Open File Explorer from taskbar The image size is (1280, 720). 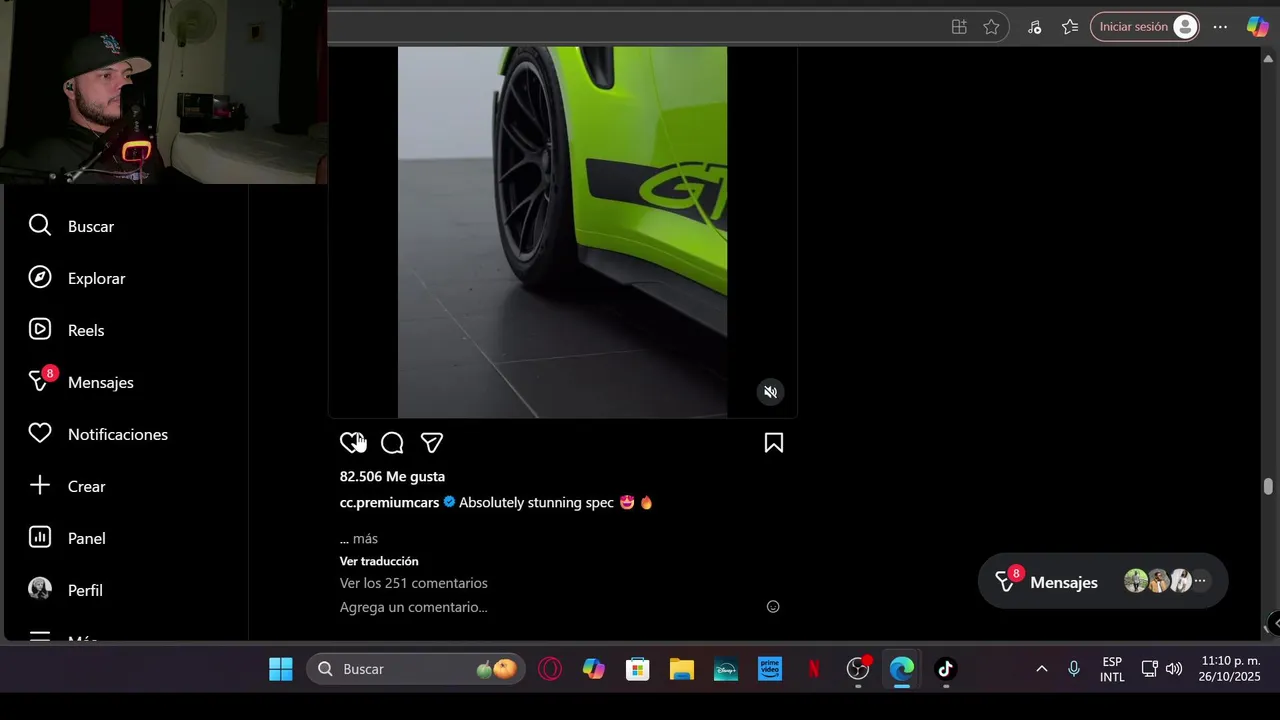682,669
